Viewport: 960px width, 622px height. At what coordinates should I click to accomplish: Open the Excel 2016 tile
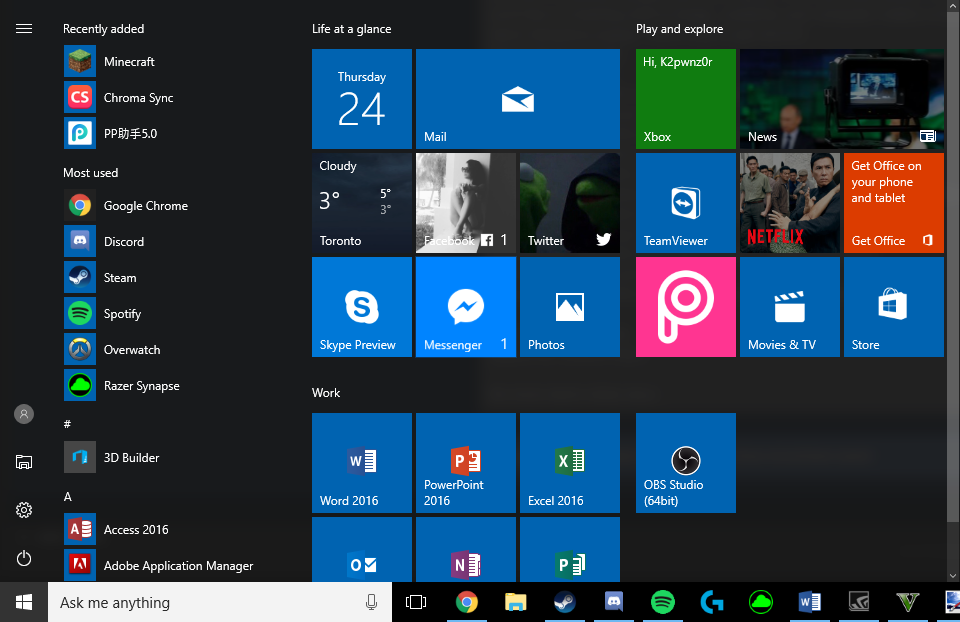pos(569,463)
